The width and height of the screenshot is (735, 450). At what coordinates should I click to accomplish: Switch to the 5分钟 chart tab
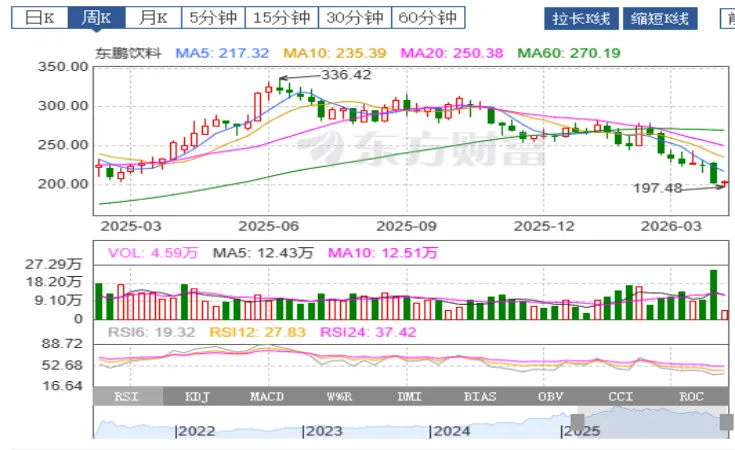[213, 18]
